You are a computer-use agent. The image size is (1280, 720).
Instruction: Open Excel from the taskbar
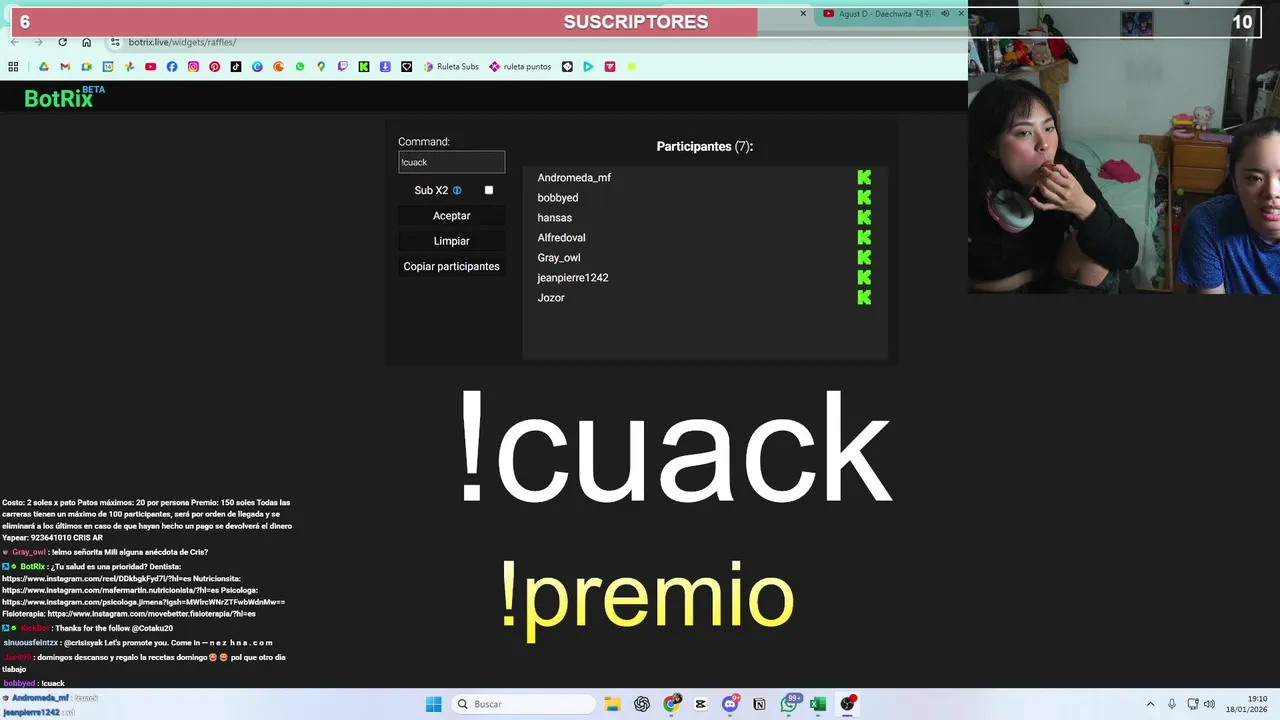point(817,704)
